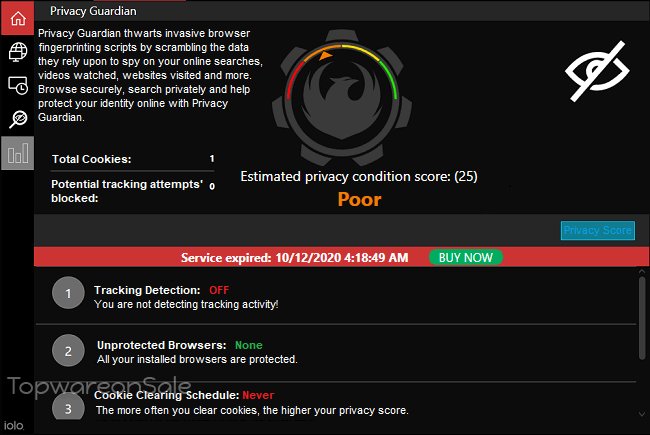This screenshot has width=650, height=435.
Task: Click the vertical scrollbar thumb
Action: coord(642,318)
